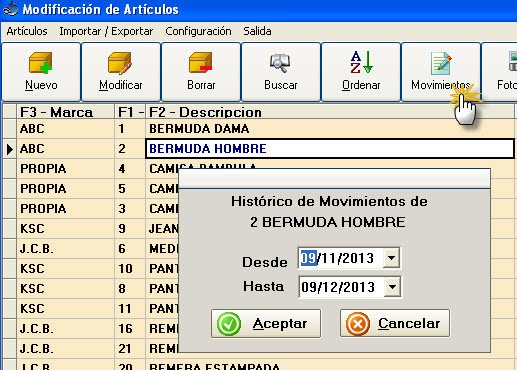Select the PROPIA brand cell of row 3
Viewport: 517px width, 370px height.
coord(65,209)
